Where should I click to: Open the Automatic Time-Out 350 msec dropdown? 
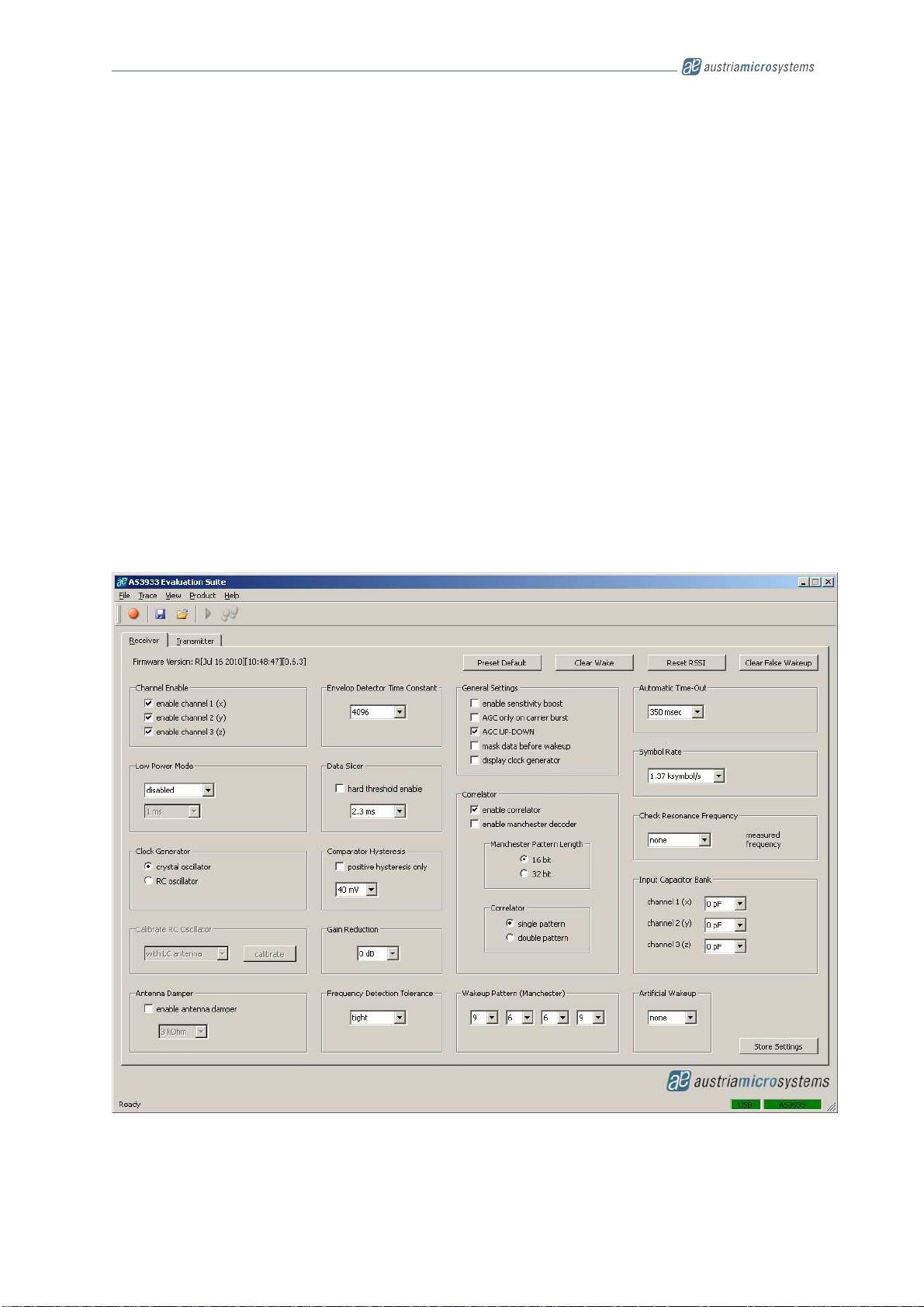click(x=676, y=712)
